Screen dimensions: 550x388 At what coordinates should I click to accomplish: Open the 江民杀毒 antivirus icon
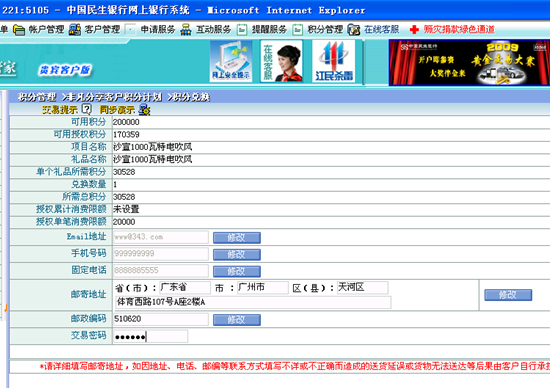pos(334,61)
